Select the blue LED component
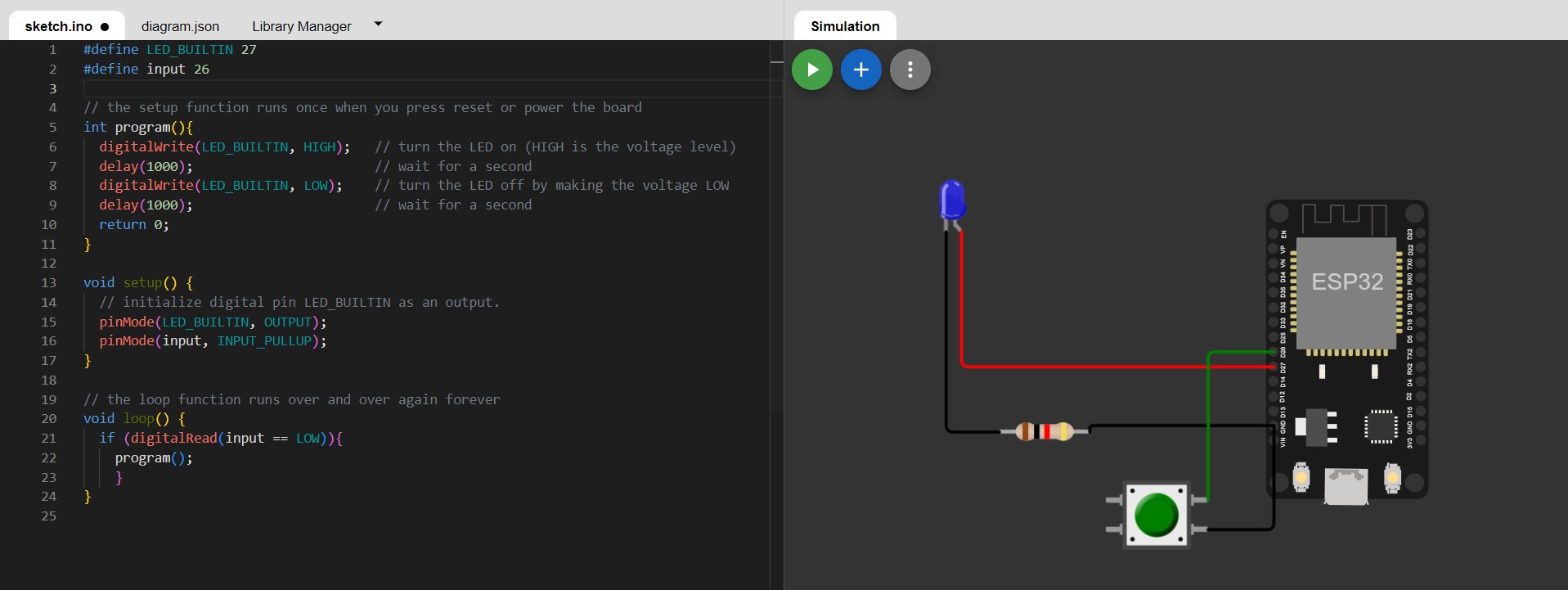Screen dimensions: 1568x590 952,199
